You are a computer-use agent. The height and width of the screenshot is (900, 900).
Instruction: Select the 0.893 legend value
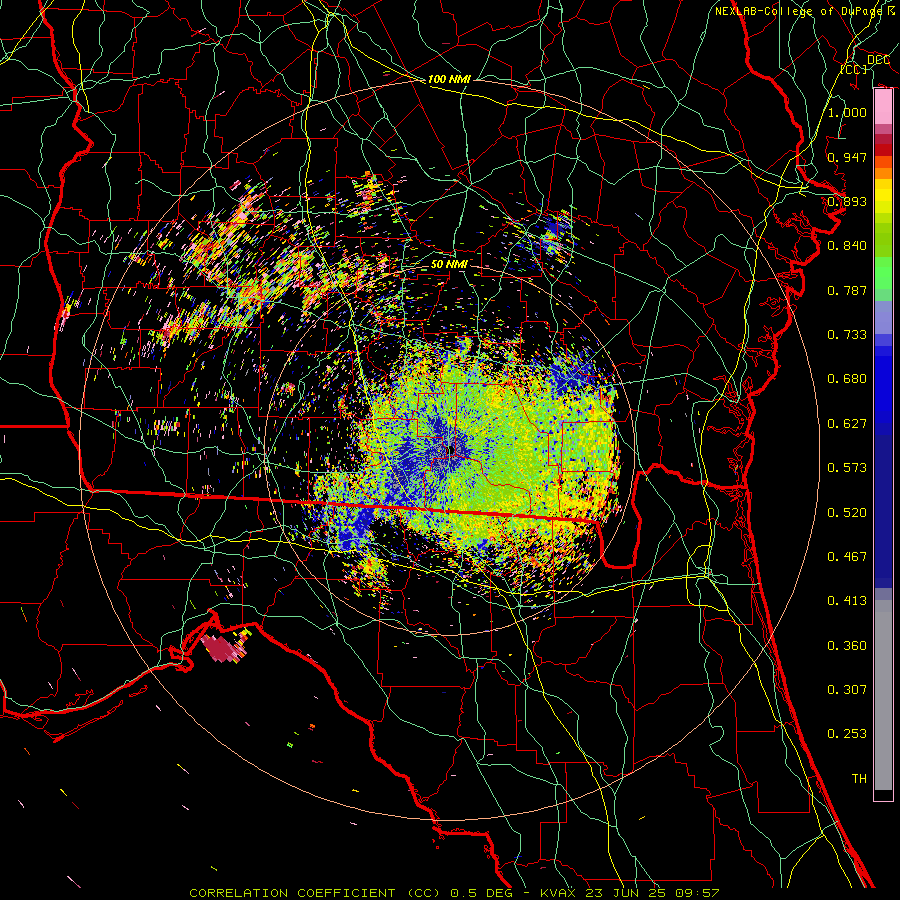tap(847, 201)
